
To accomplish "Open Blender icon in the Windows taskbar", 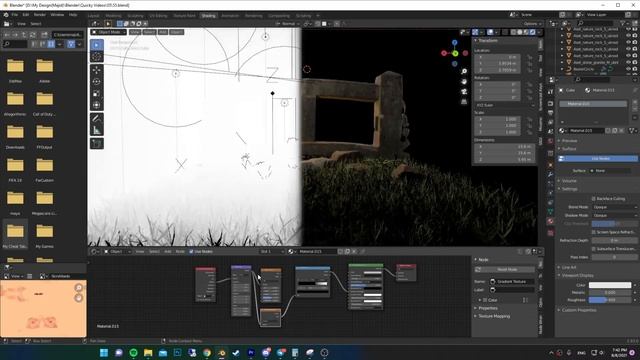I will click(222, 353).
